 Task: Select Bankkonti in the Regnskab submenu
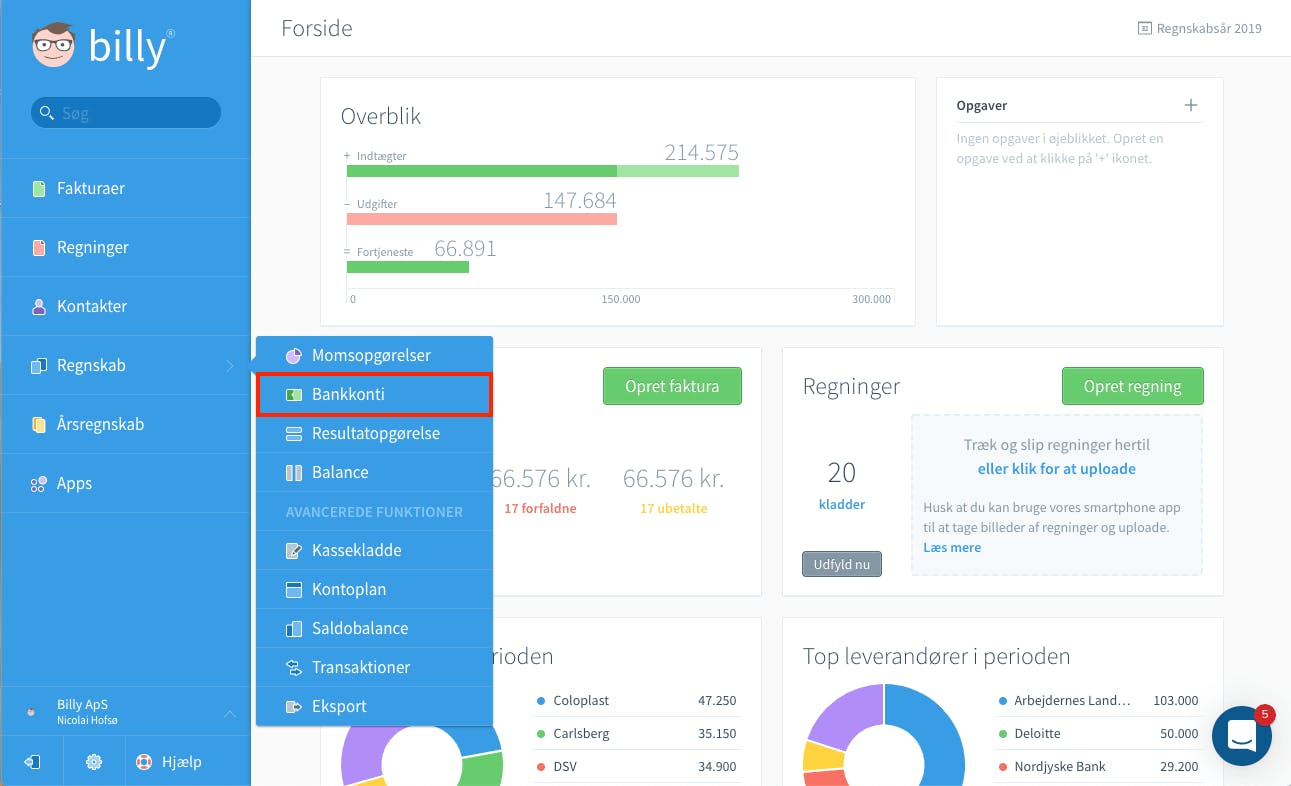(x=374, y=394)
